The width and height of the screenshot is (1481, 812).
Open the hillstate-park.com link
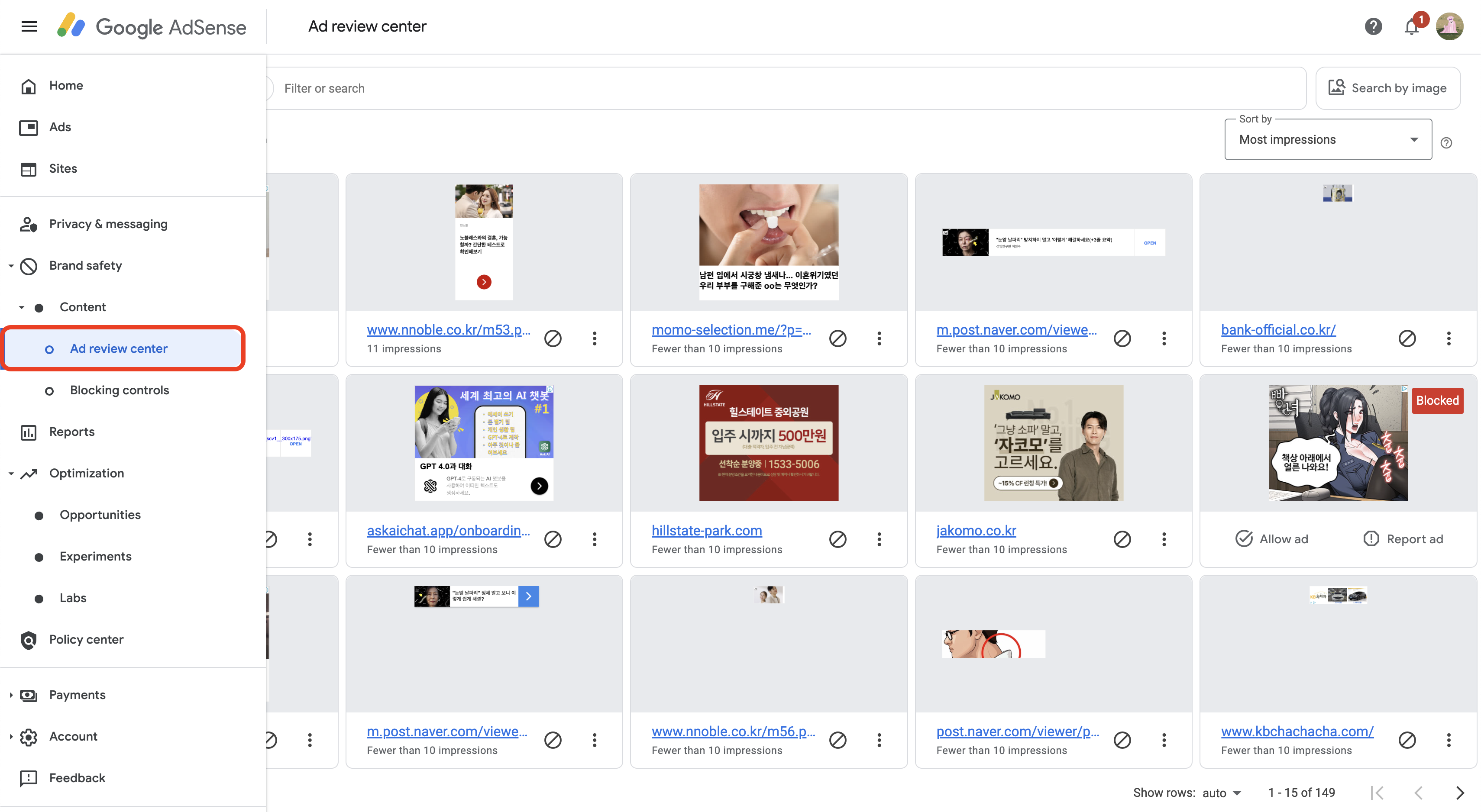707,530
